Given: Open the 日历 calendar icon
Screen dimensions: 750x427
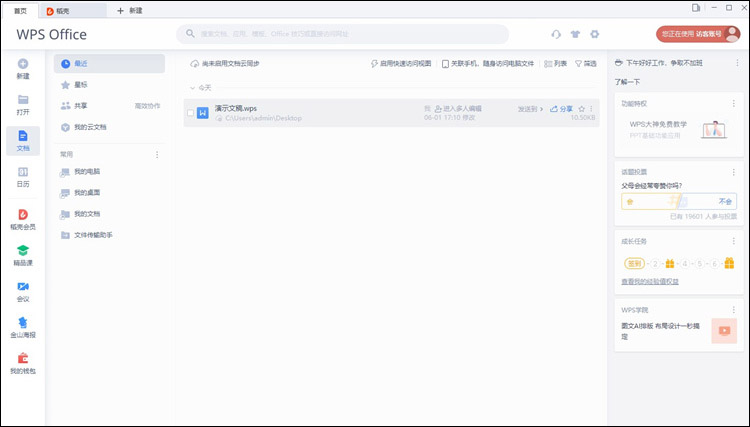Looking at the screenshot, I should (x=23, y=172).
